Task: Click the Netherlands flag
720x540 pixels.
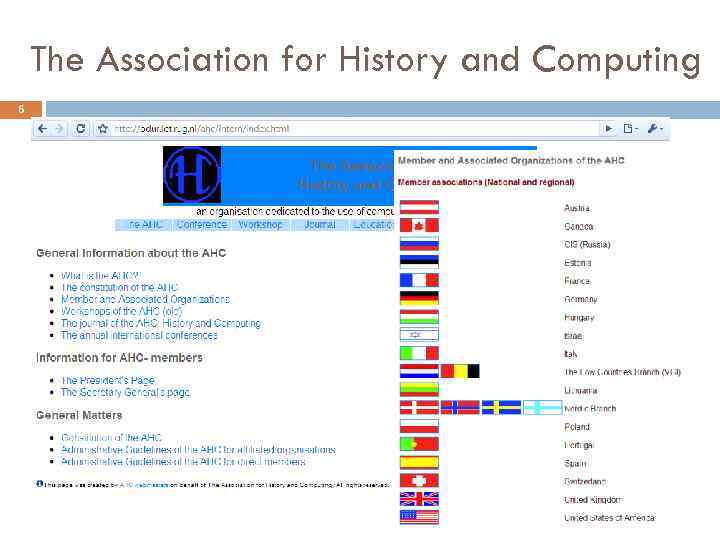Action: coord(419,371)
